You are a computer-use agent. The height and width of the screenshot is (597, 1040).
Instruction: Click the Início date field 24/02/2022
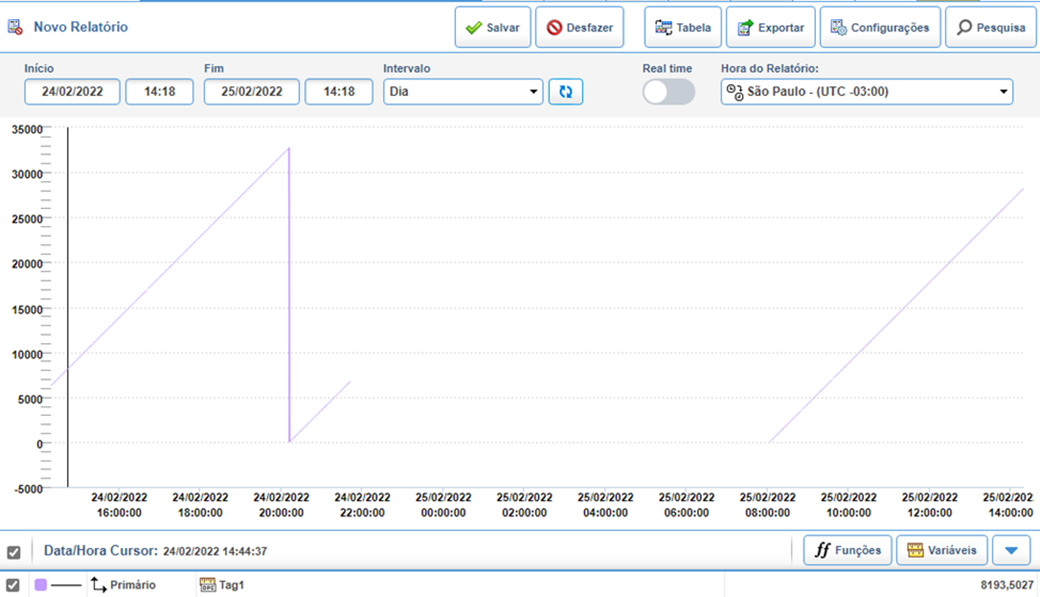pos(72,92)
